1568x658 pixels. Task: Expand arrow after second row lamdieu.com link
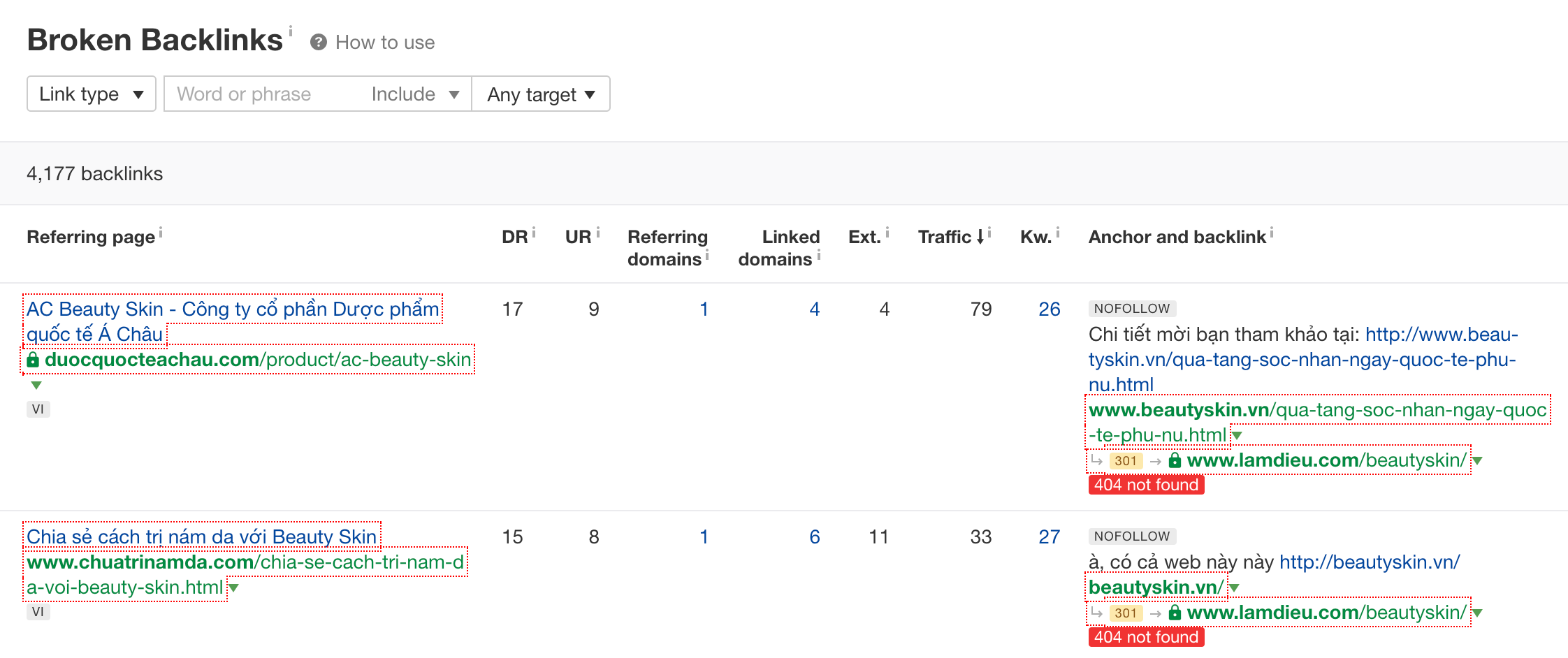pos(1477,613)
